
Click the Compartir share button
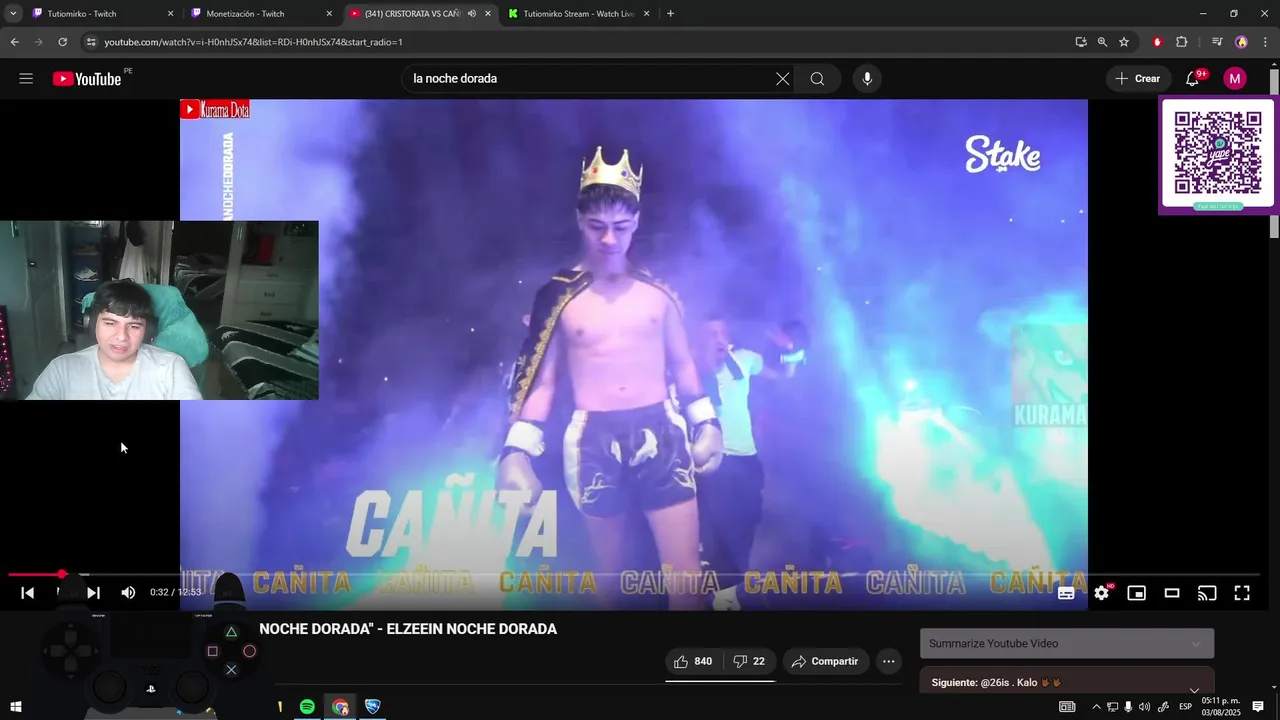click(x=826, y=661)
